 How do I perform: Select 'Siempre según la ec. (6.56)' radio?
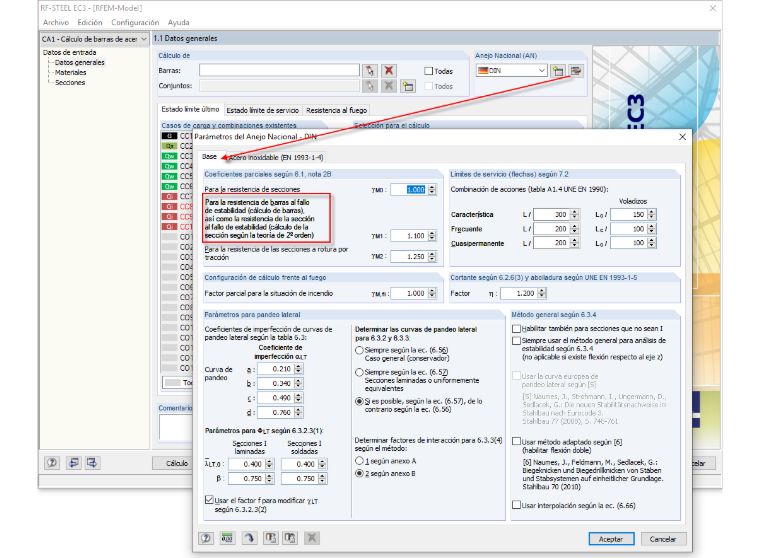click(x=359, y=350)
